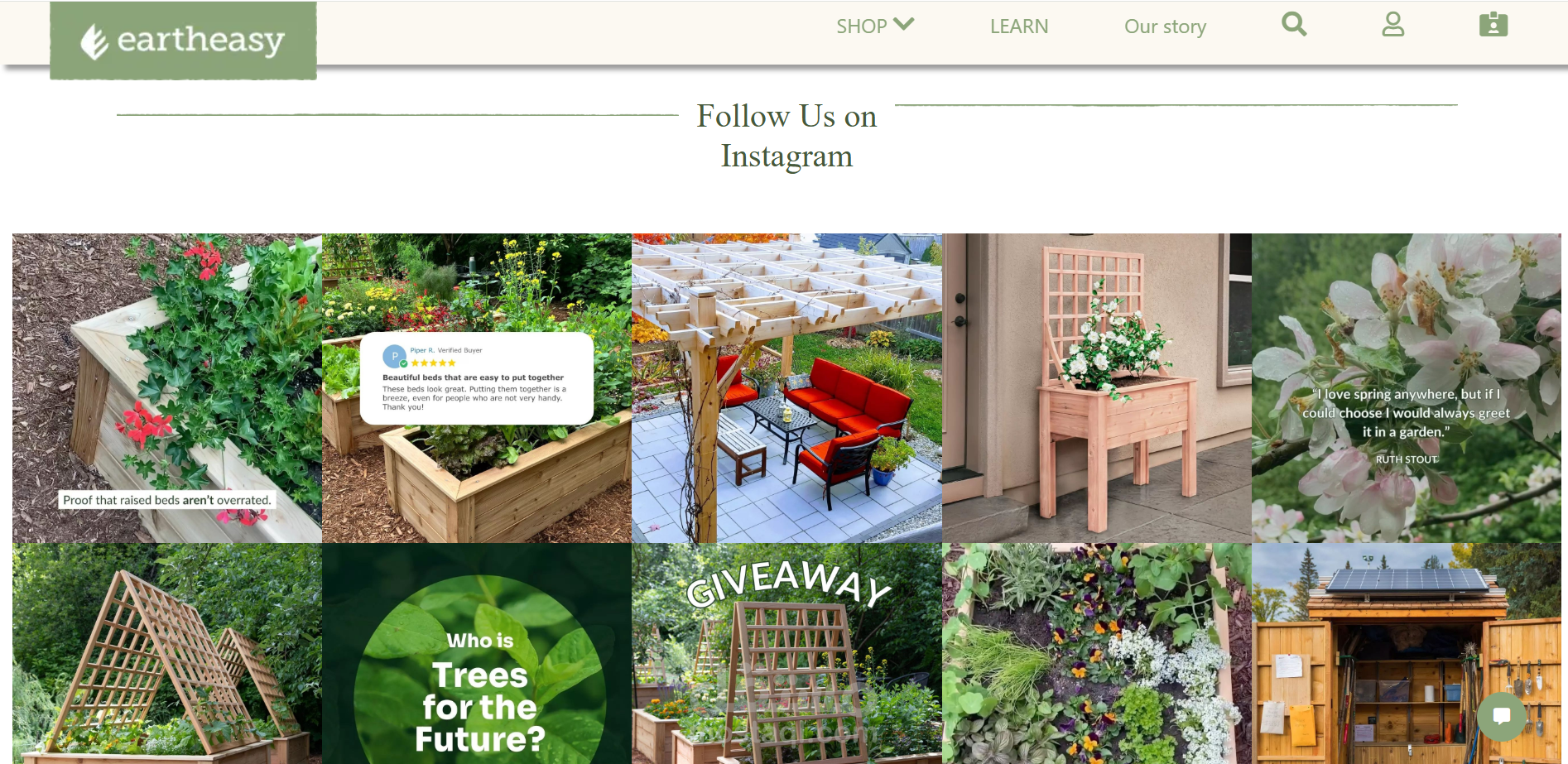This screenshot has width=1568, height=764.
Task: View the elevated trellis planter post
Action: 1097,388
